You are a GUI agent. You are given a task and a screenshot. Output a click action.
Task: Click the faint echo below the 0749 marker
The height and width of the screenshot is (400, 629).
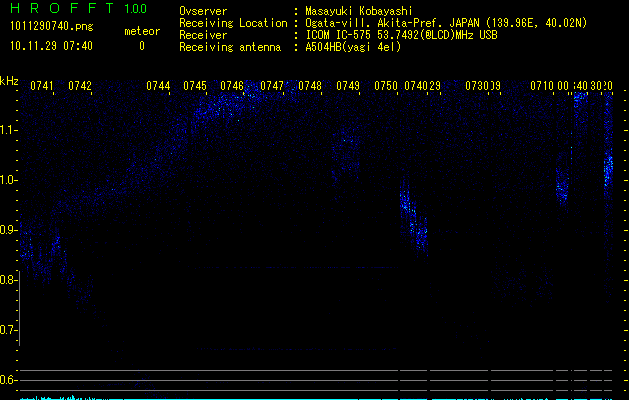point(346,156)
